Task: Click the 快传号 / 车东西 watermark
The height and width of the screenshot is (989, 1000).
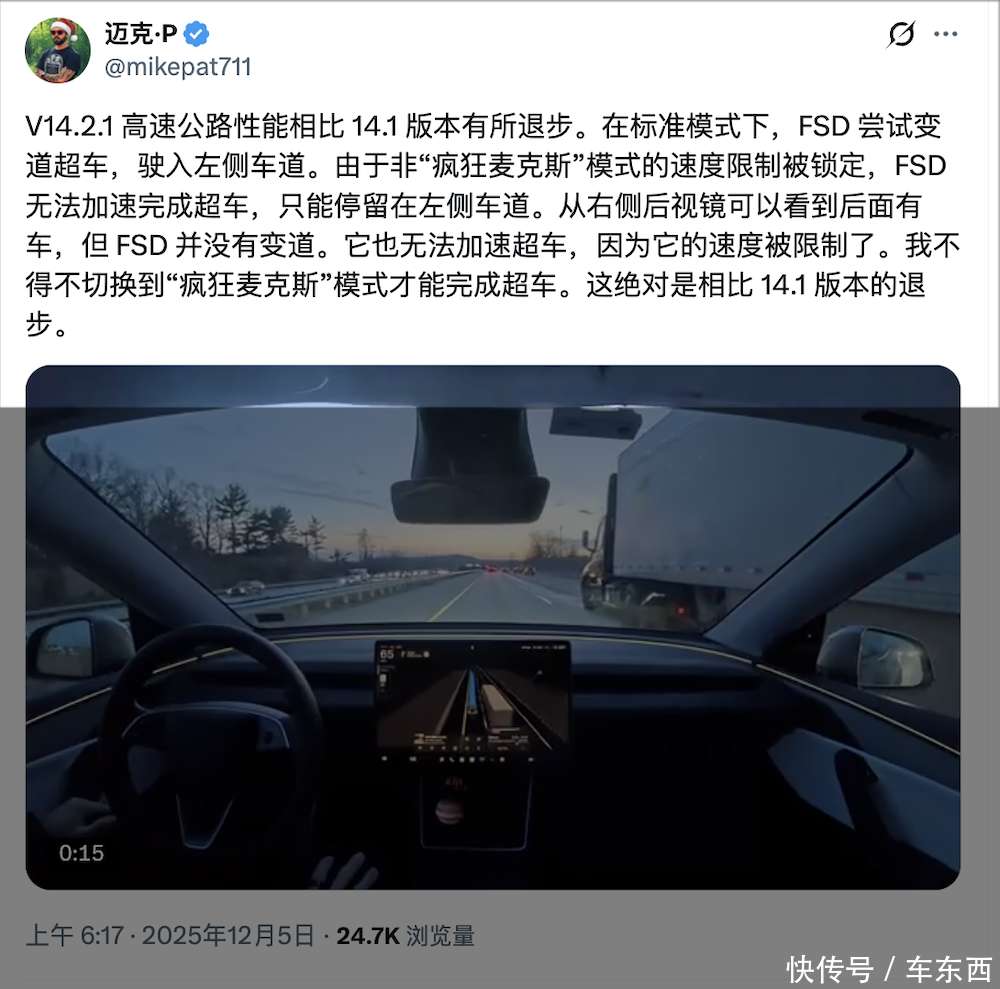Action: (x=890, y=969)
